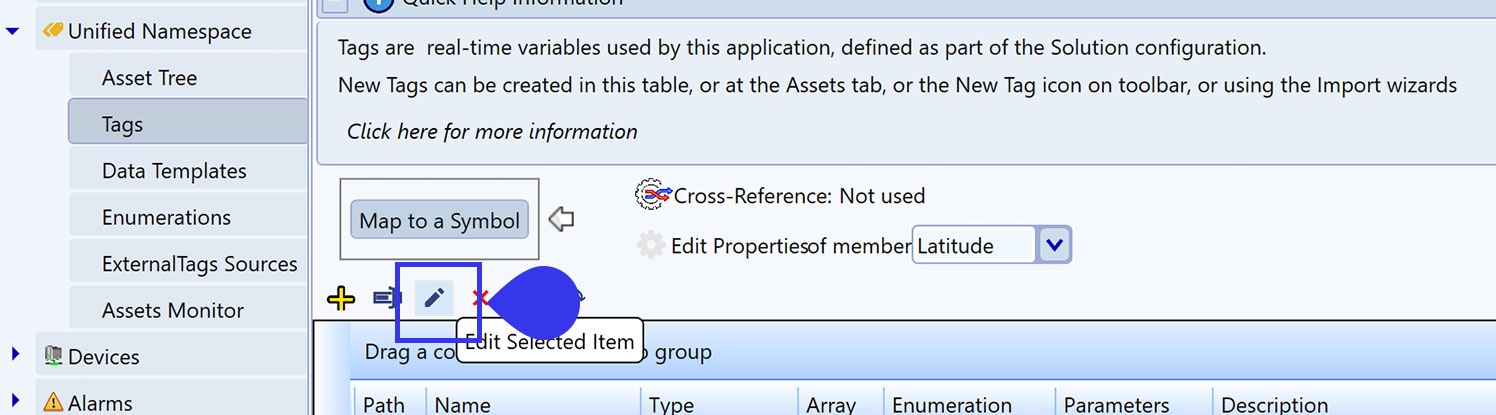Expand the Alarms section arrow
Image resolution: width=1496 pixels, height=415 pixels.
click(x=14, y=401)
